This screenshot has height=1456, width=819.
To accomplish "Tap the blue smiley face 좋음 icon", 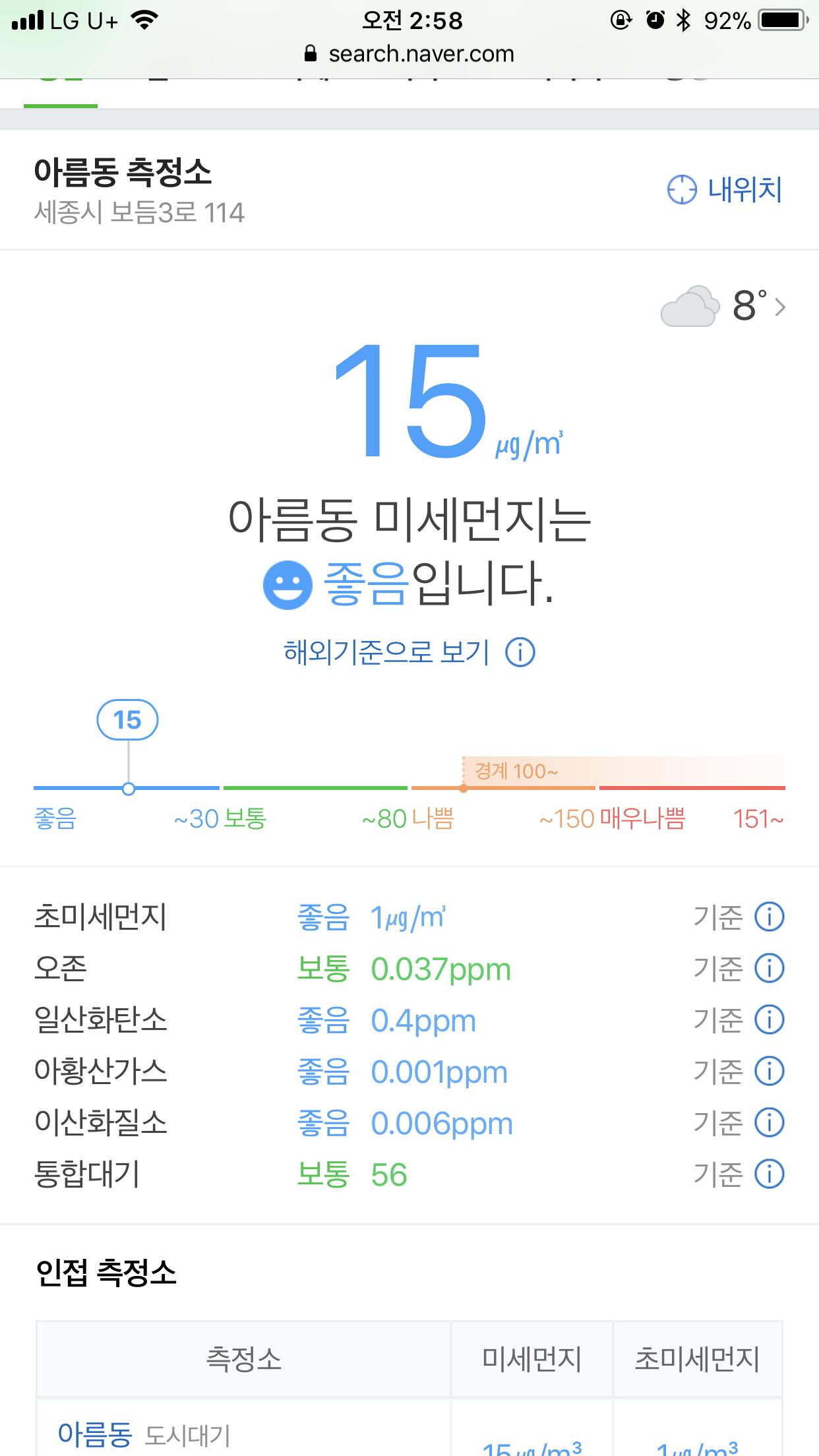I will (288, 585).
